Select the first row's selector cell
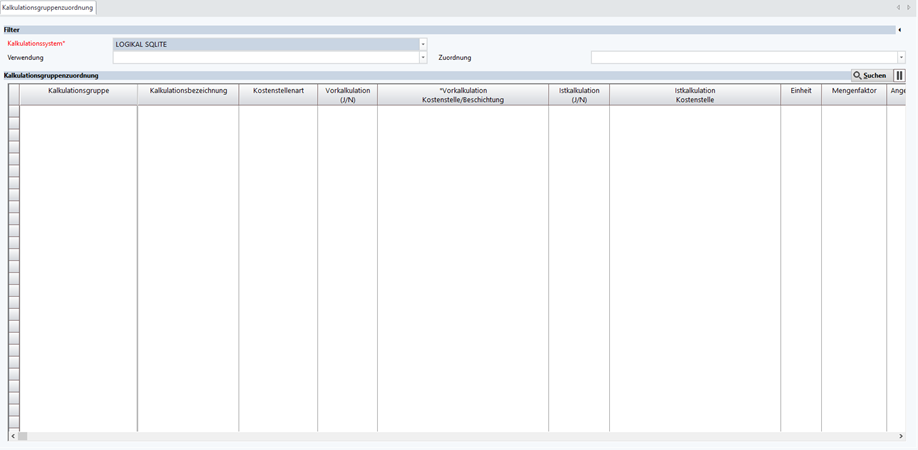The height and width of the screenshot is (450, 918). pos(14,112)
